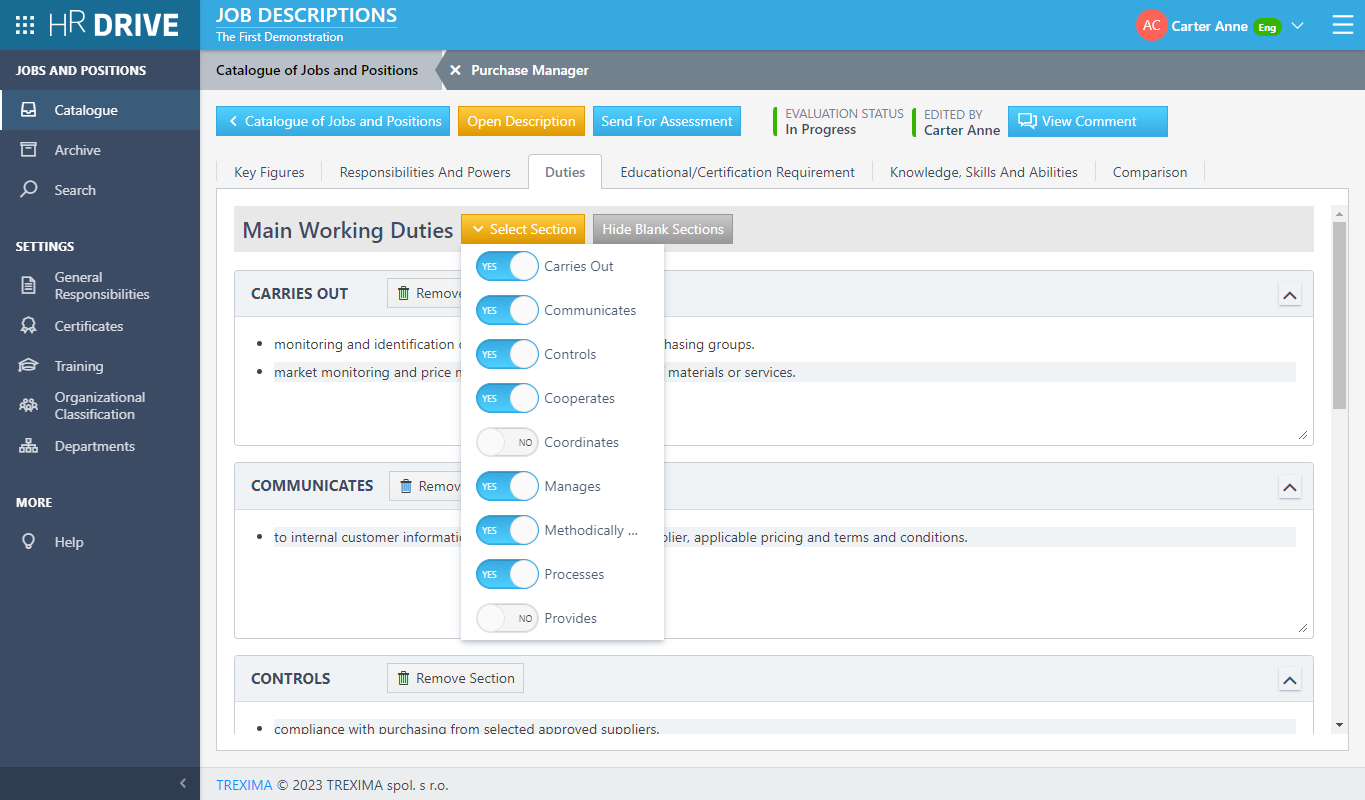Click the Training graduation cap icon
The width and height of the screenshot is (1365, 800).
(x=29, y=366)
